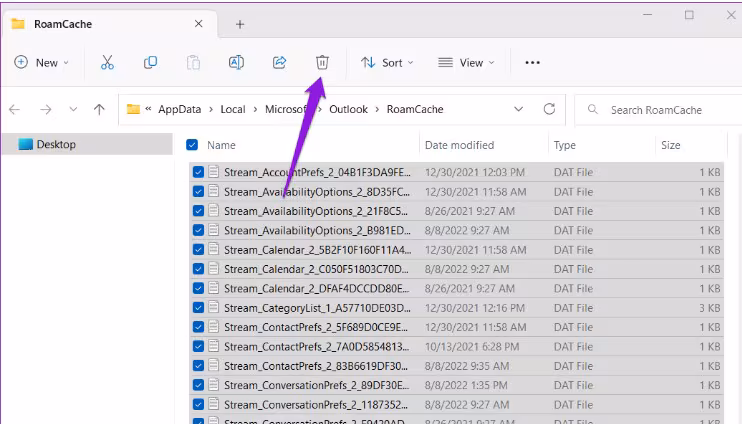Uncheck Stream_AvailabilityOptions_2_21F8C5 checkbox
The width and height of the screenshot is (742, 424).
pos(198,211)
